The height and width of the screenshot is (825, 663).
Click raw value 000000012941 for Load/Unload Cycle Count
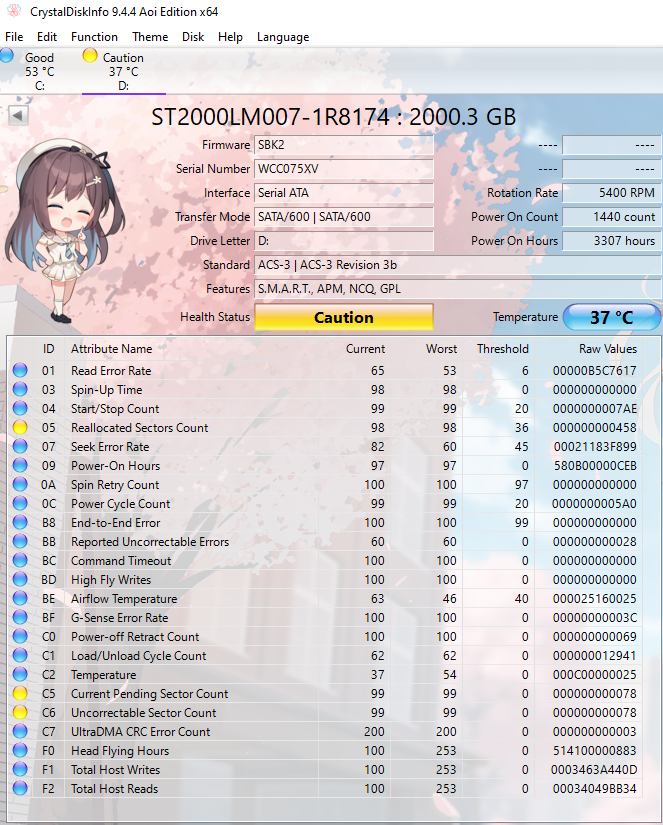click(595, 656)
